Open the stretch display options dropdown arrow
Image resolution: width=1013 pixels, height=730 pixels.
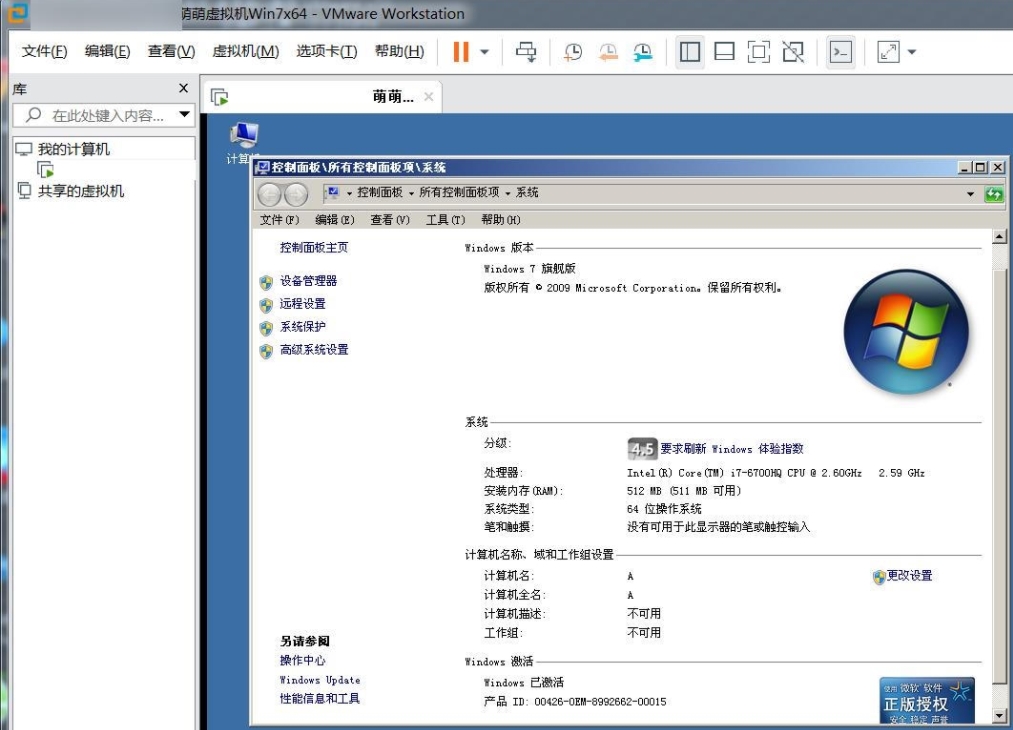coord(912,52)
